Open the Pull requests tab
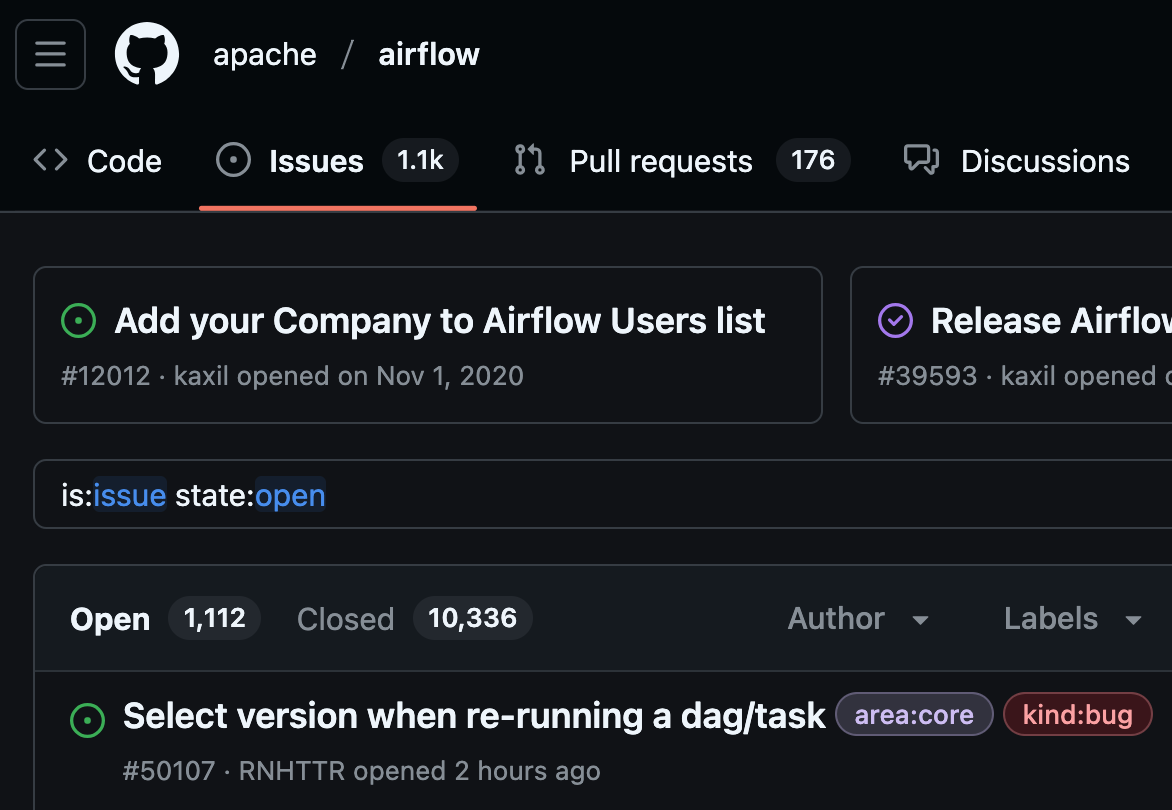This screenshot has width=1172, height=810. 660,161
